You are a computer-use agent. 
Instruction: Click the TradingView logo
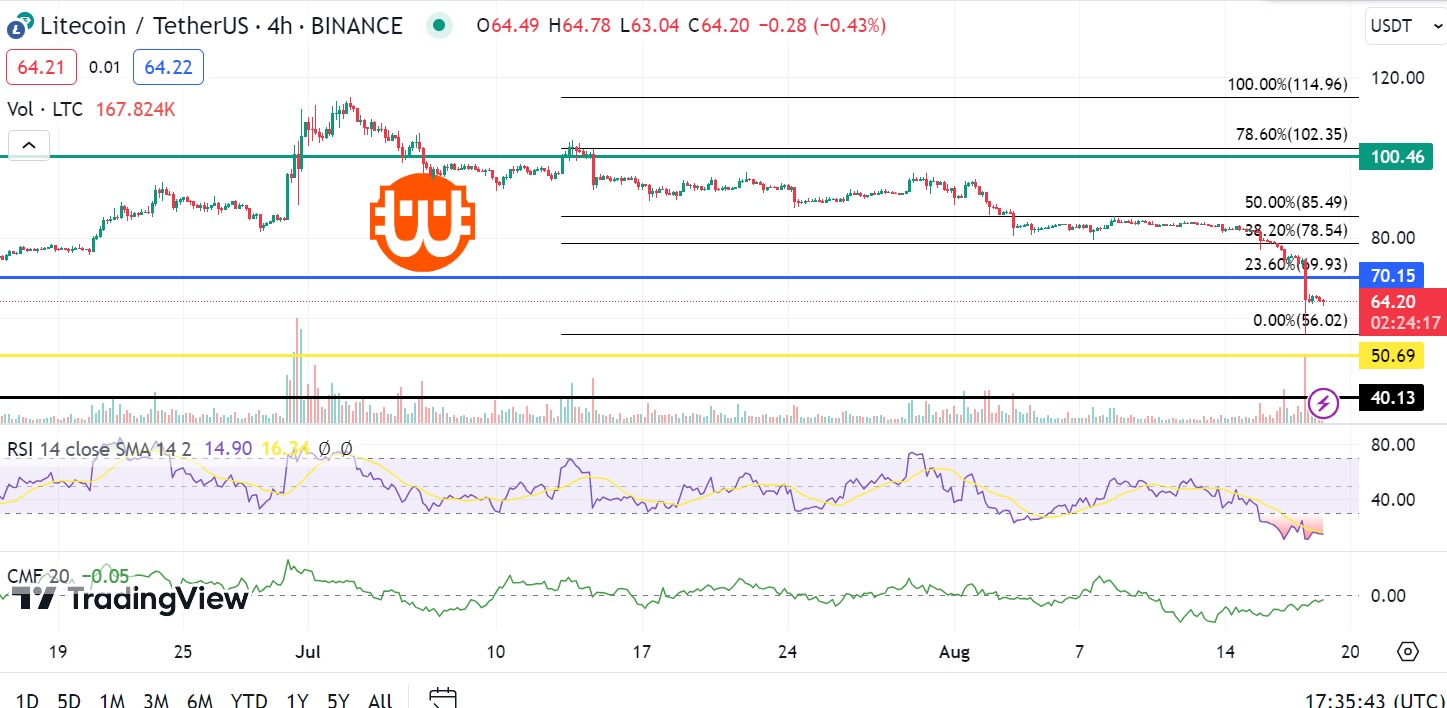click(x=130, y=598)
